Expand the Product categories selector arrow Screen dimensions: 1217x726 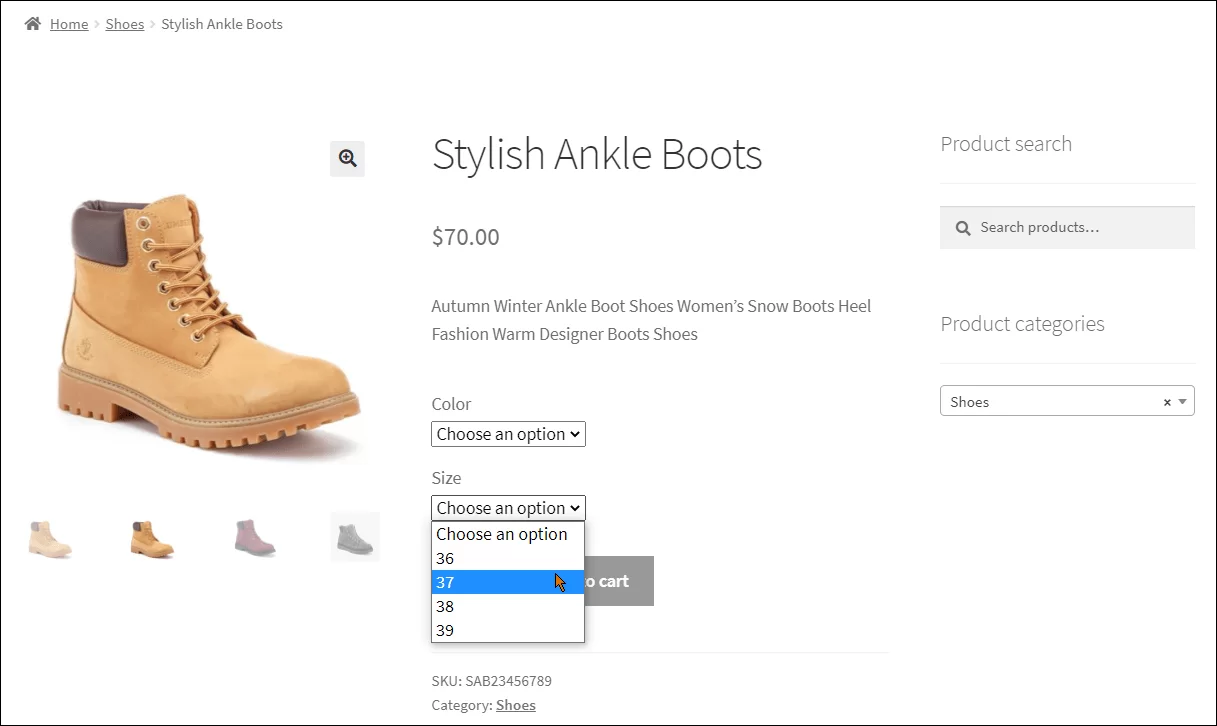(1182, 400)
